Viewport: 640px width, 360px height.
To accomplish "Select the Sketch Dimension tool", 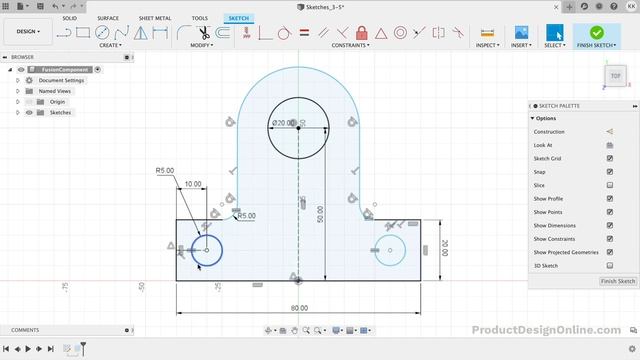I will (x=160, y=33).
